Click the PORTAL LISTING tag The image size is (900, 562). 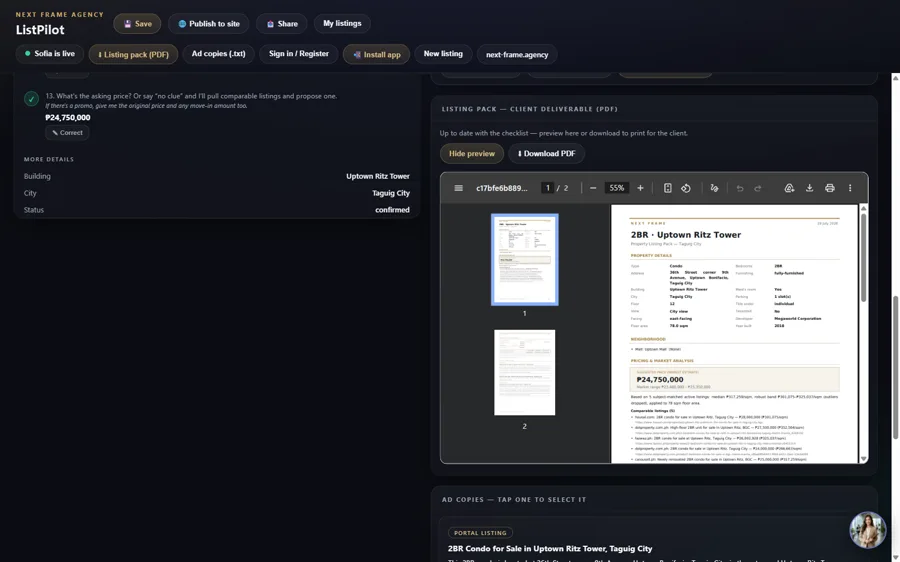(480, 533)
